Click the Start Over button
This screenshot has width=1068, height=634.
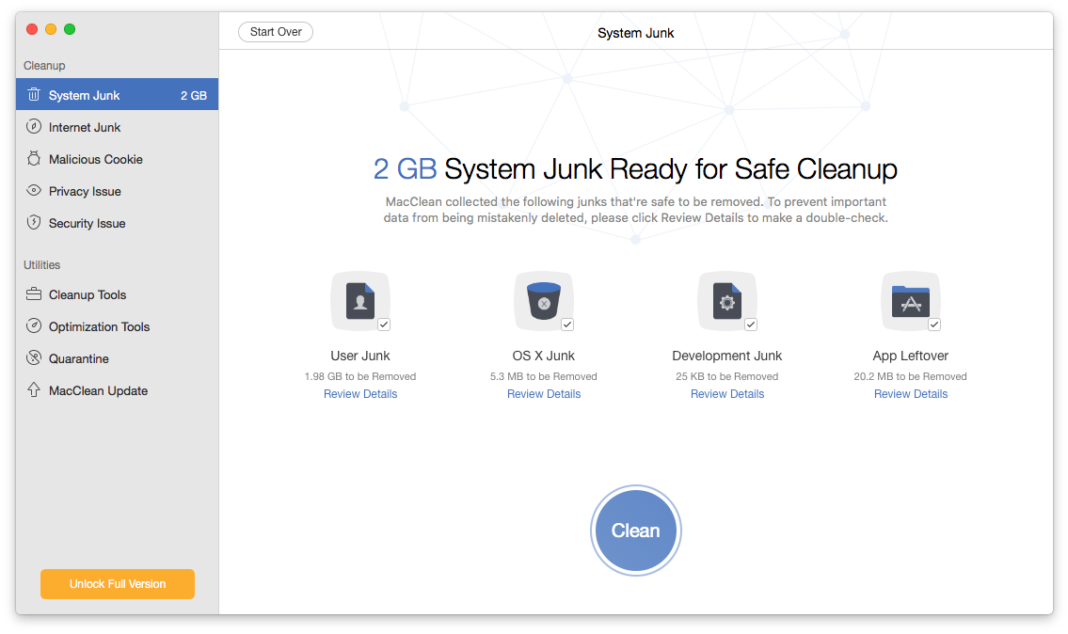[275, 31]
